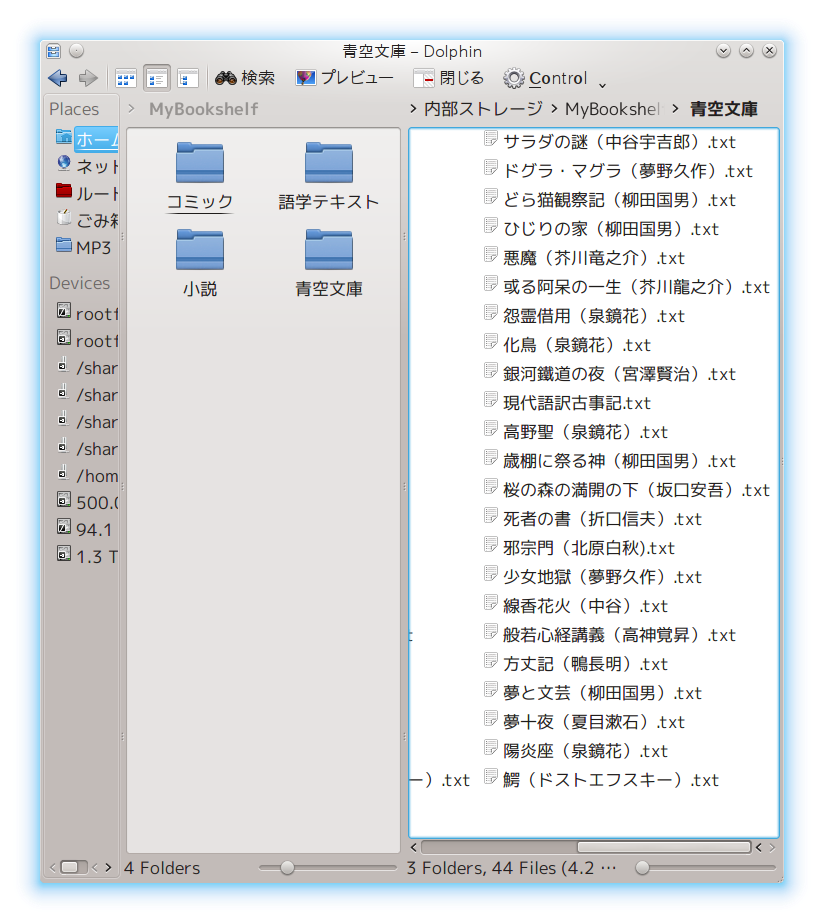824x923 pixels.
Task: Click right scroll arrow of file pane scrollbar
Action: (772, 848)
